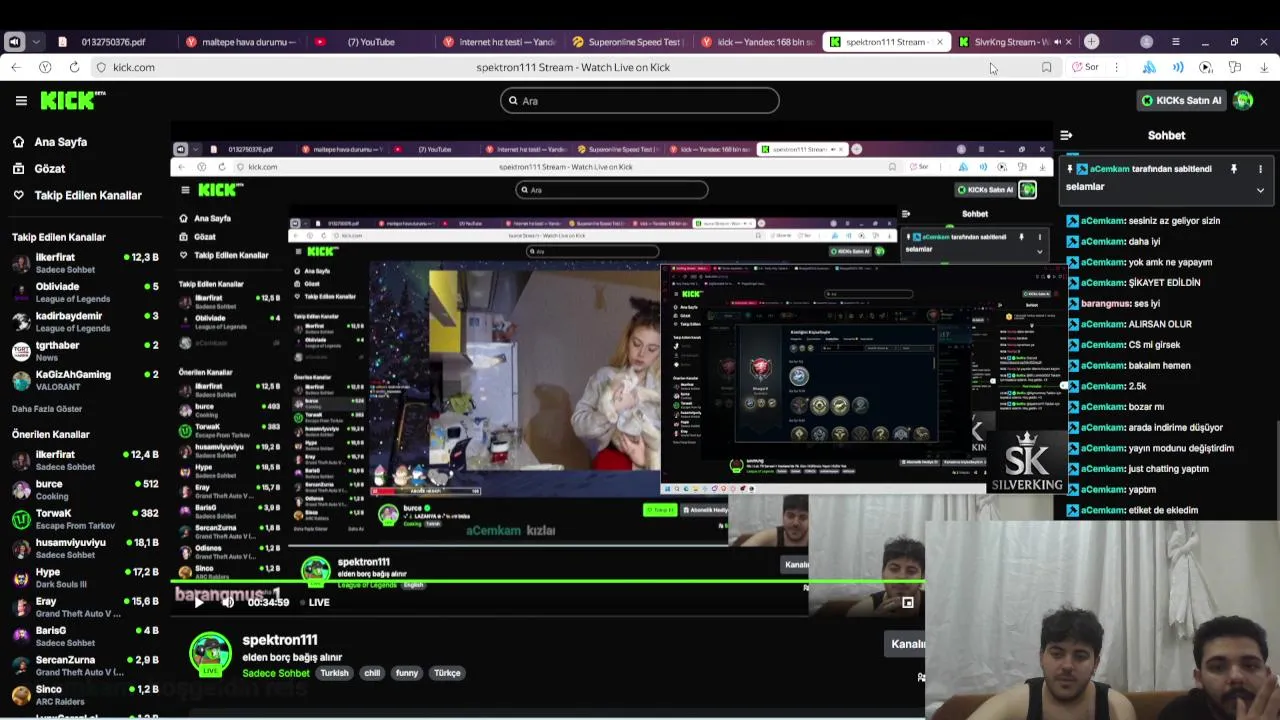Open the browser downloads arrow icon

point(1264,67)
